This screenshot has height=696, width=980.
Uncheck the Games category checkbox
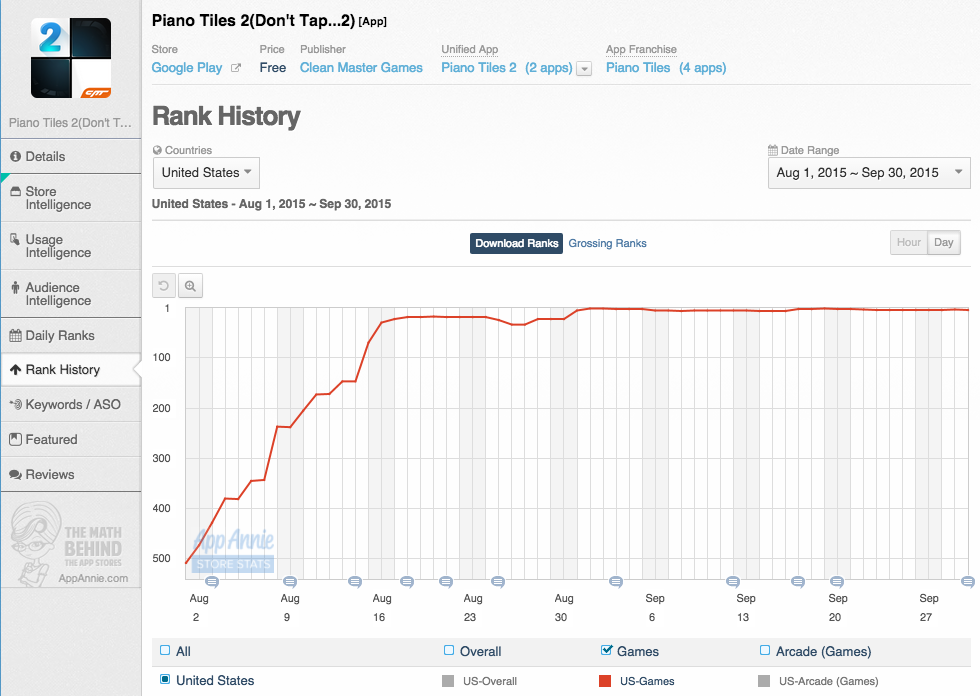pyautogui.click(x=606, y=650)
